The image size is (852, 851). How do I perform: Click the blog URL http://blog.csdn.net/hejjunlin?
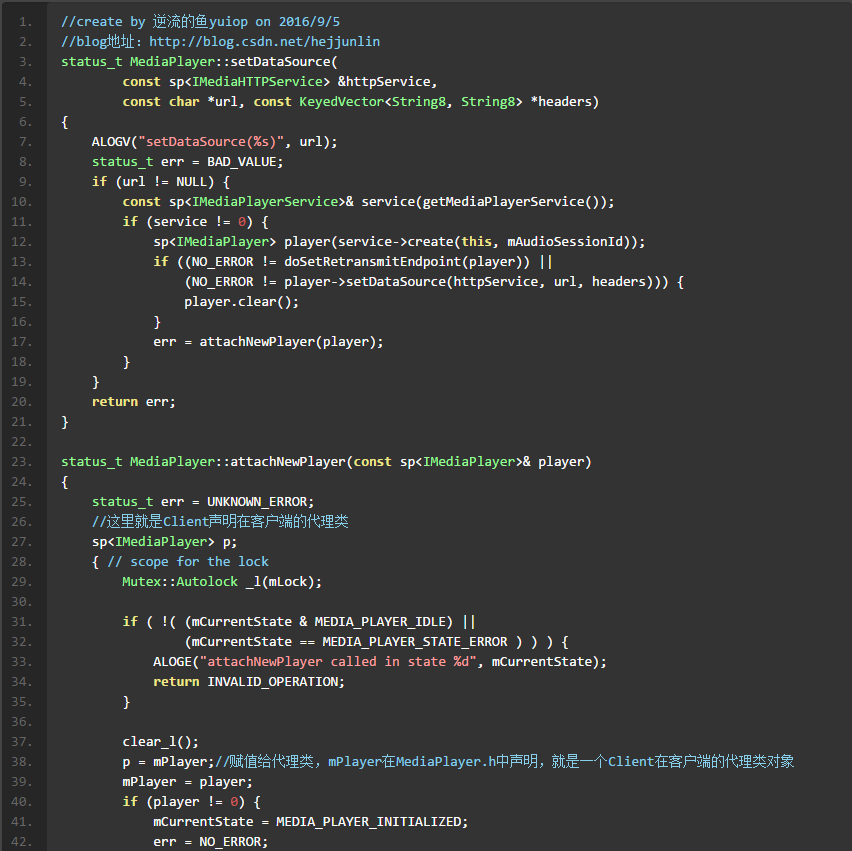pos(265,42)
